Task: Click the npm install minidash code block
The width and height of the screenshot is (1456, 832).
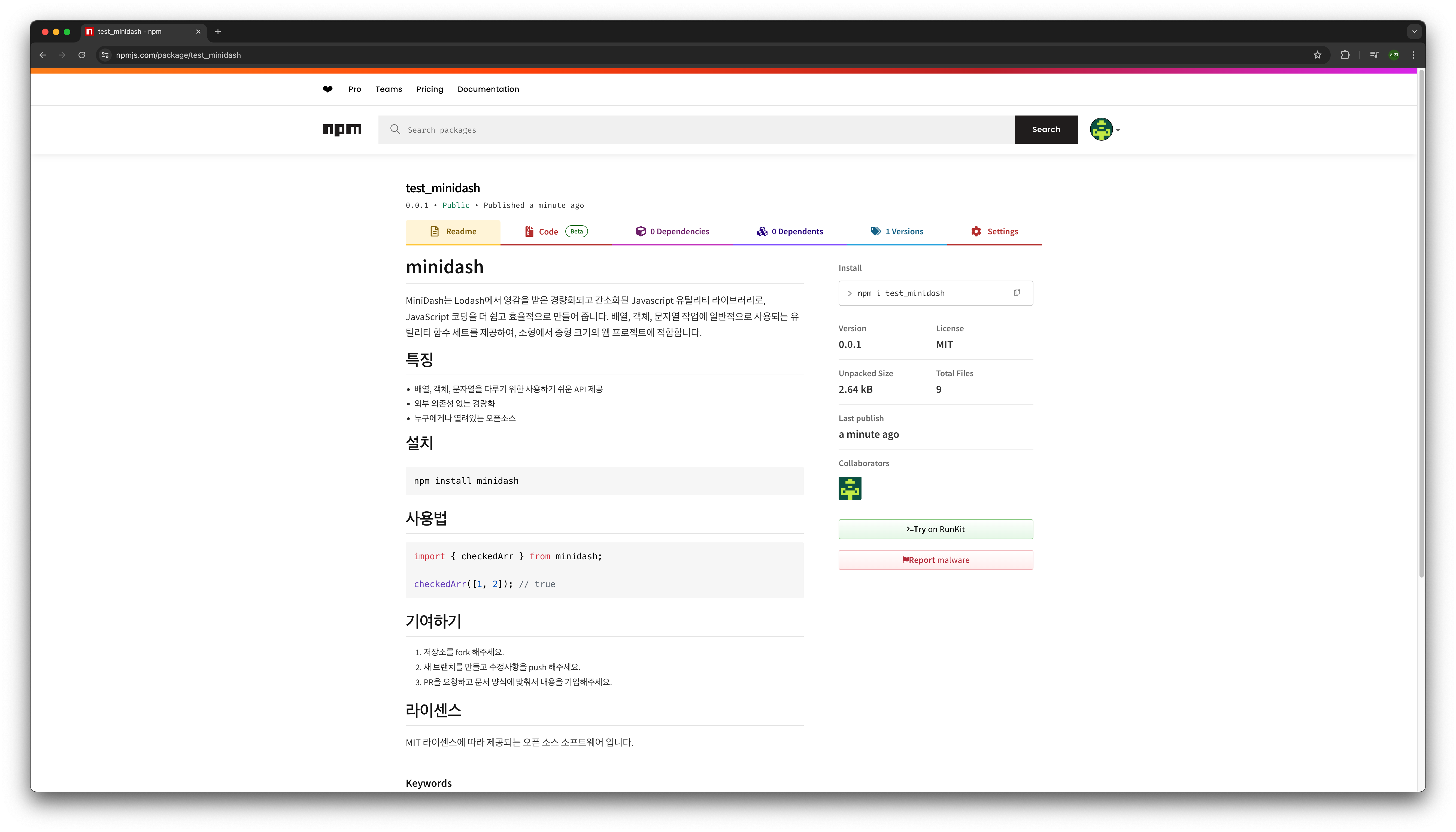Action: (605, 481)
